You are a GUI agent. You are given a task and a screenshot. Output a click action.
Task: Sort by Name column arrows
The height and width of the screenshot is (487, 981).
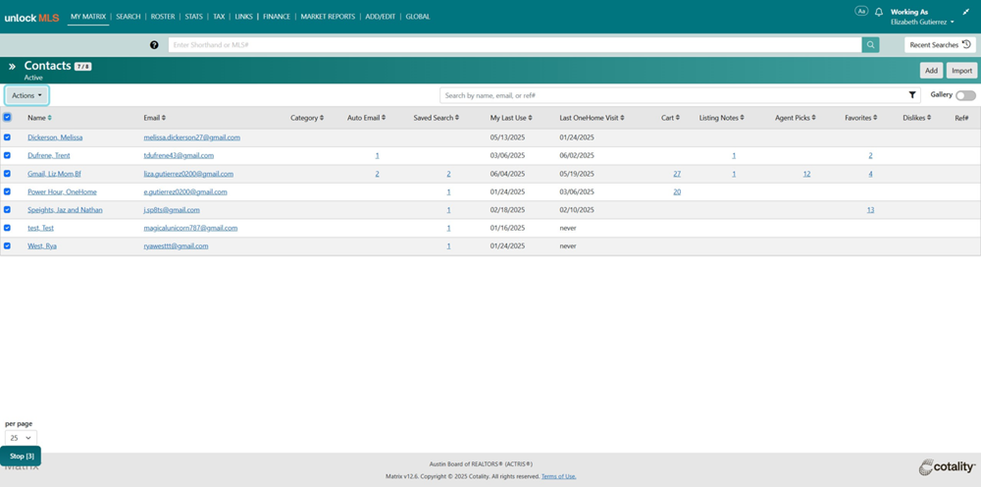[49, 118]
